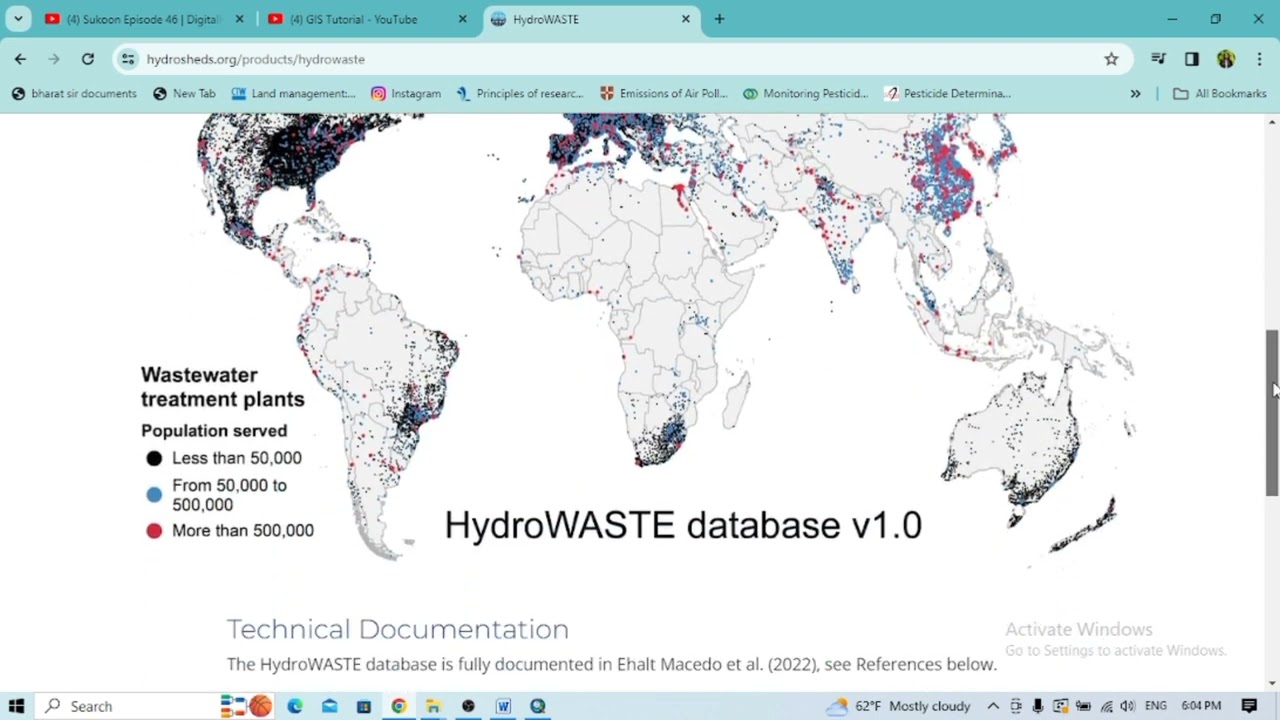The image size is (1280, 720).
Task: Click More than 500,000 legend label
Action: pos(243,531)
